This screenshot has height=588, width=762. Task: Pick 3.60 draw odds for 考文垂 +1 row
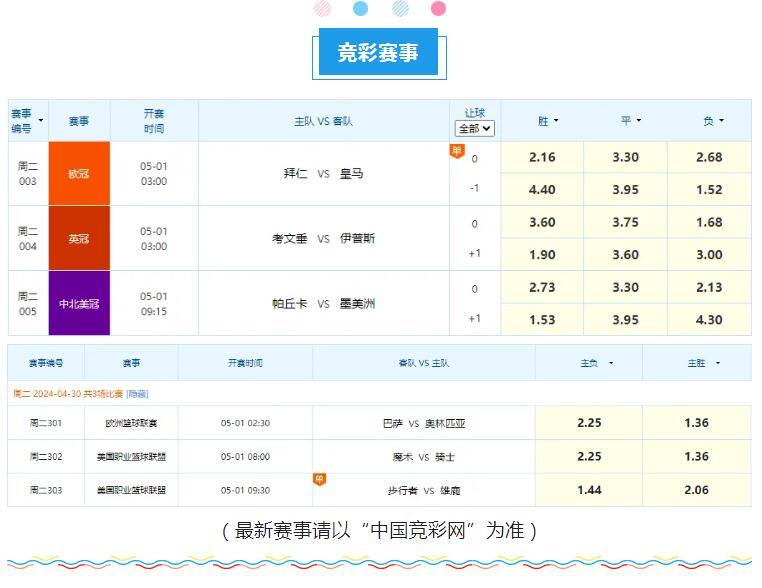625,255
